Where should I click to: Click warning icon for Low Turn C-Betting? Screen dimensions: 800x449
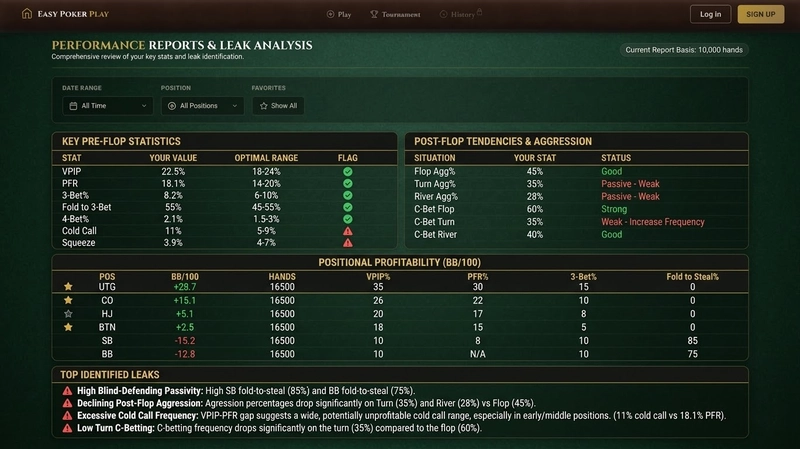[67, 428]
